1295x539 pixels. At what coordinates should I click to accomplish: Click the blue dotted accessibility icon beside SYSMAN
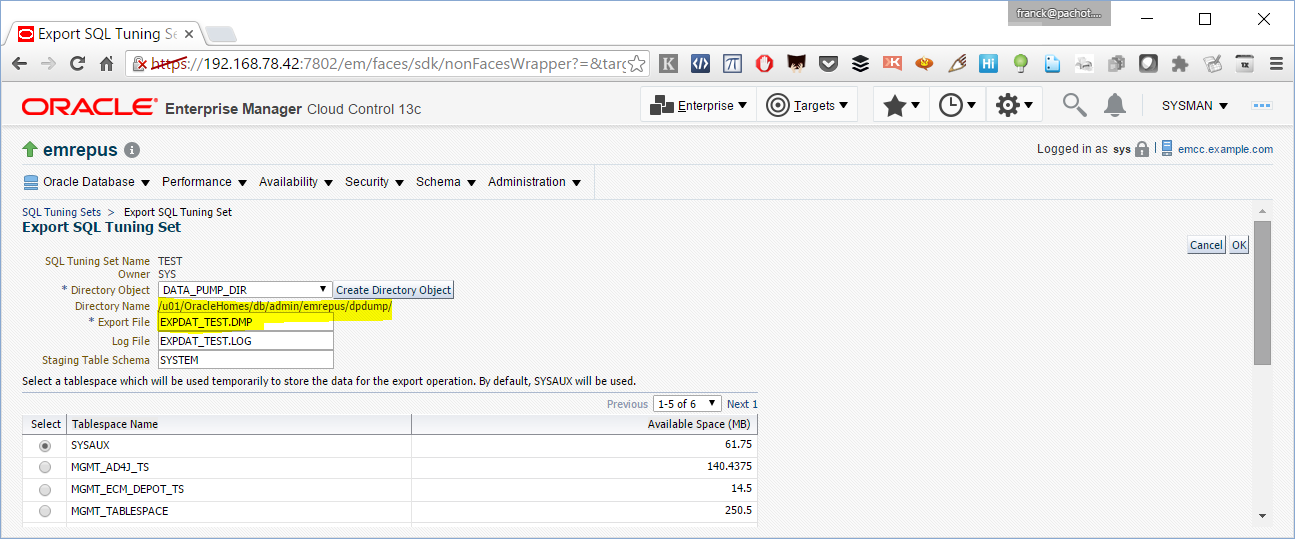coord(1262,105)
